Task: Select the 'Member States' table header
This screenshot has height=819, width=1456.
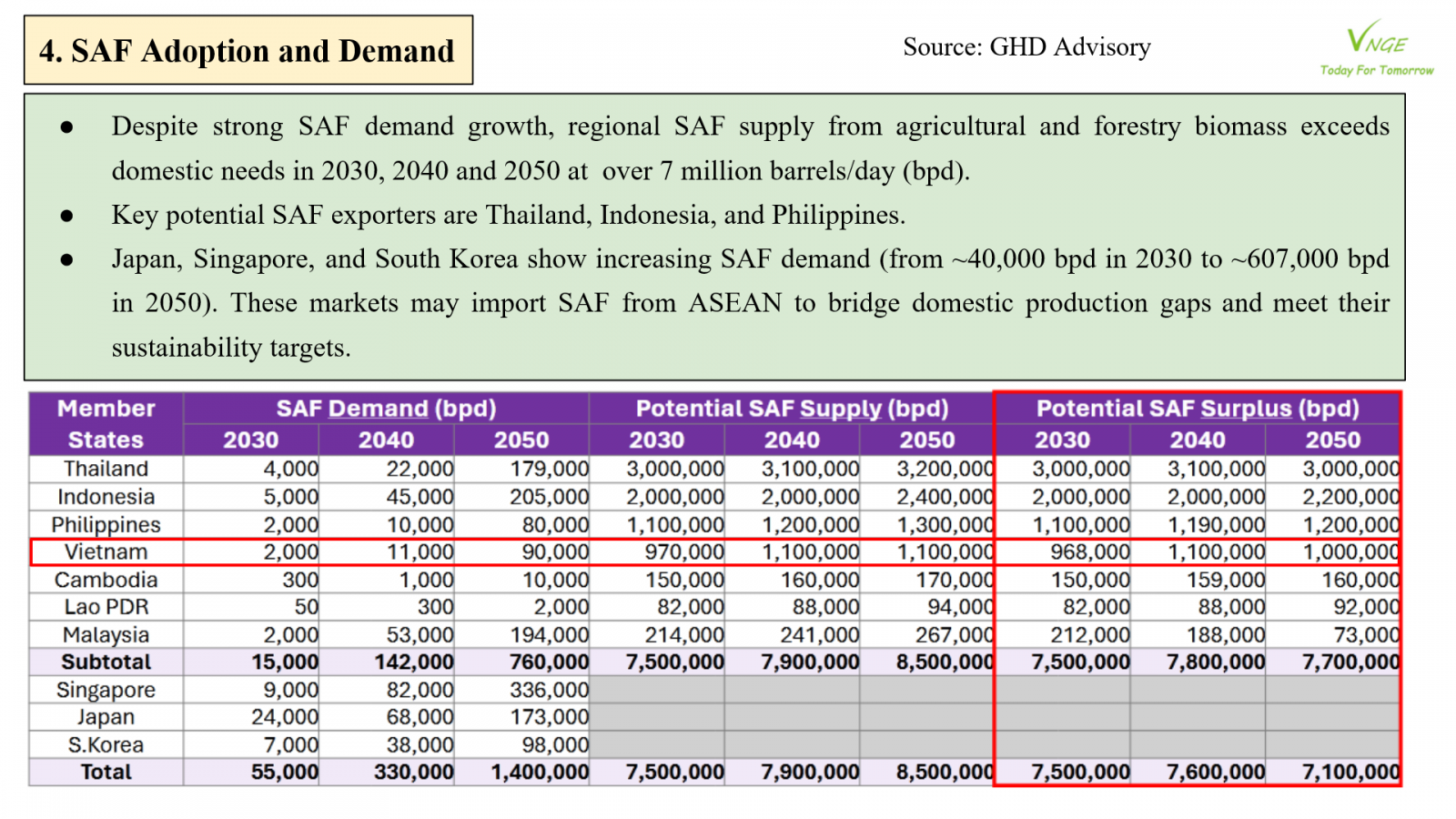Action: (x=106, y=424)
